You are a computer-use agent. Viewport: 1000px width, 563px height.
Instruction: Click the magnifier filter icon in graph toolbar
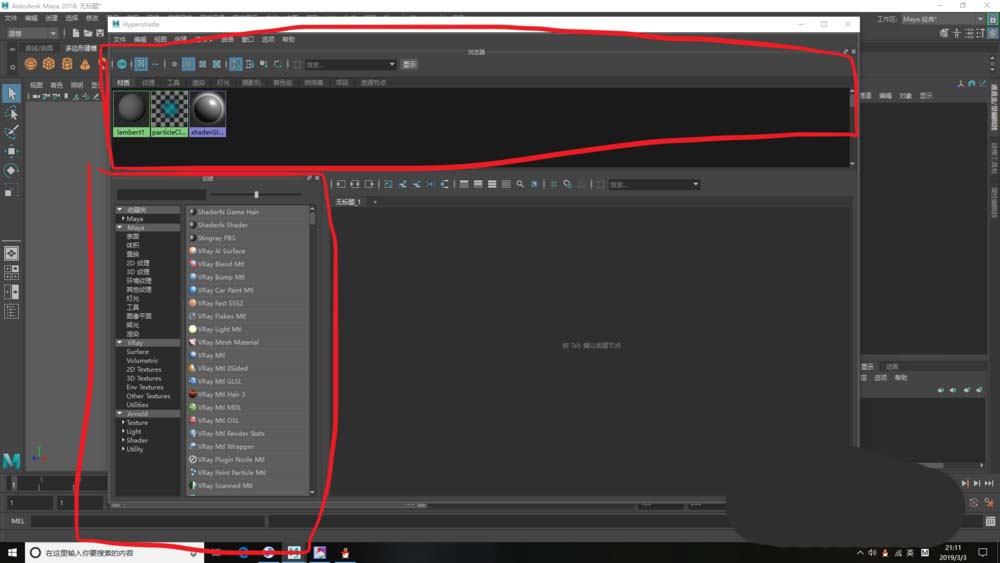(x=520, y=184)
